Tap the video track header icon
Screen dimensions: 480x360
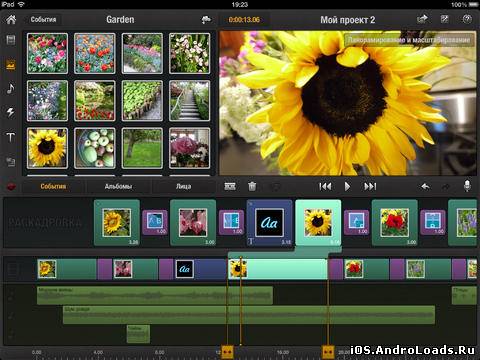12,269
